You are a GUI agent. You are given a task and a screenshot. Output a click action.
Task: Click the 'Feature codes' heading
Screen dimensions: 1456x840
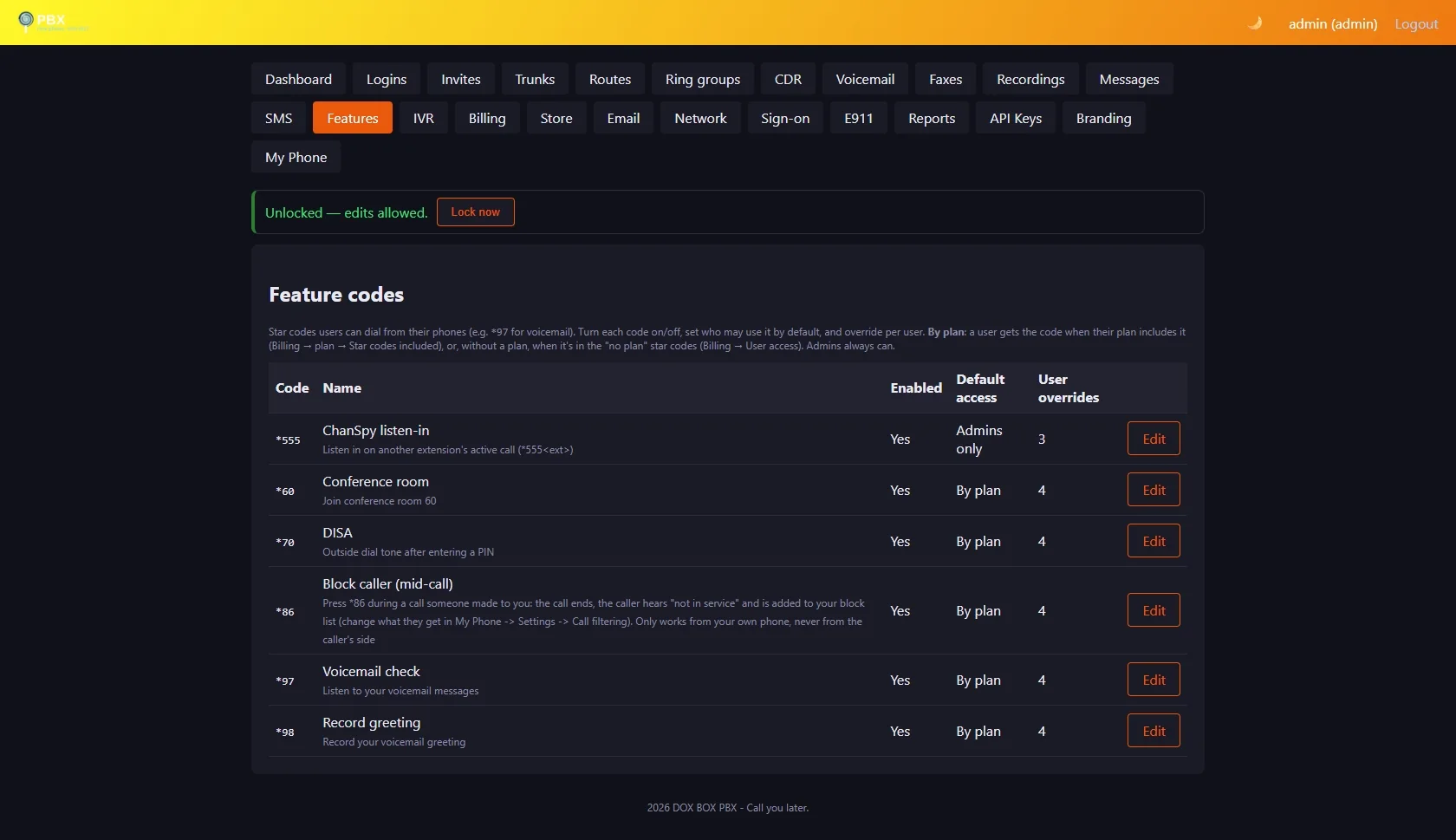click(x=336, y=295)
